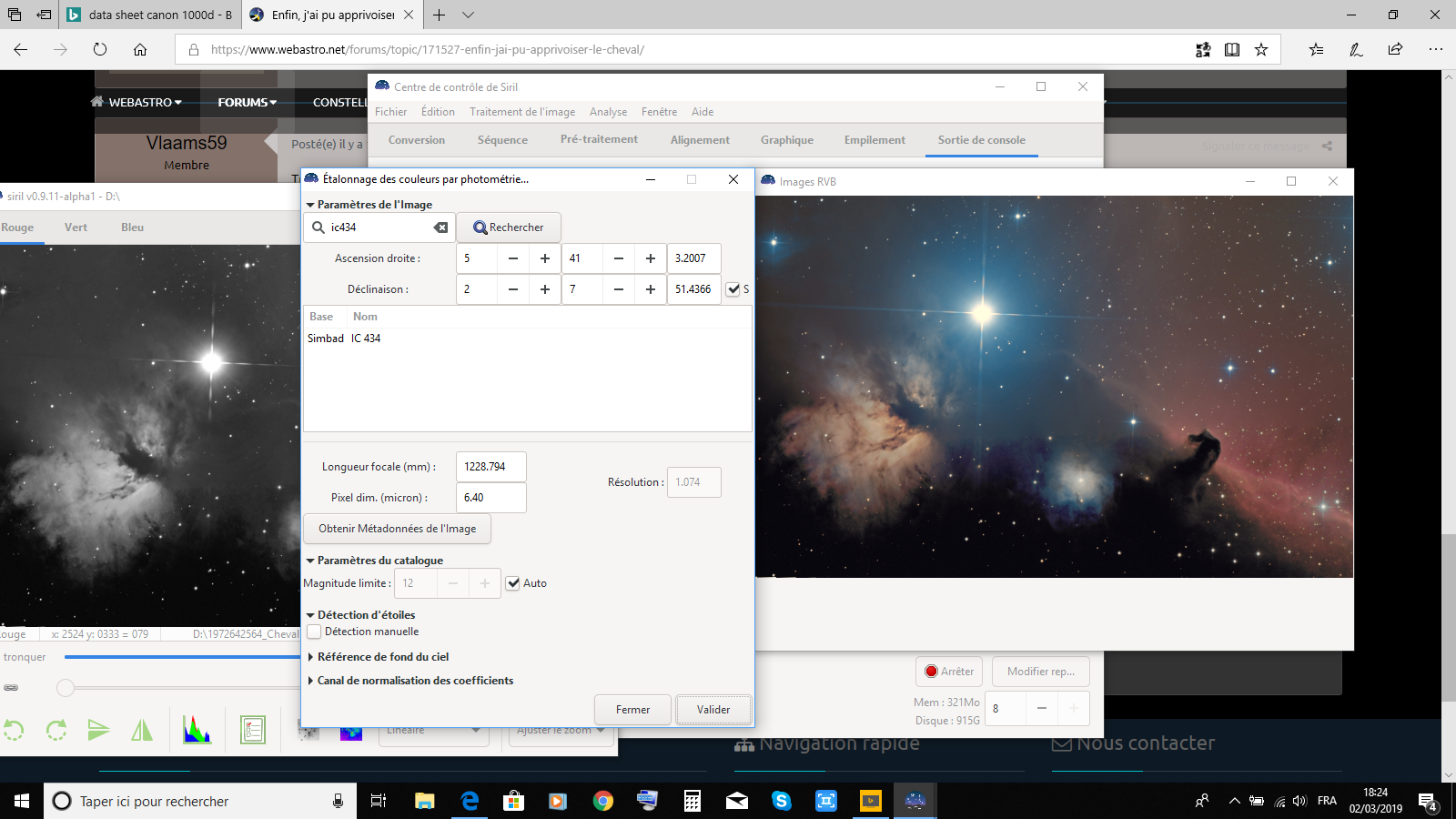Open Fichier menu in Siril

(391, 112)
